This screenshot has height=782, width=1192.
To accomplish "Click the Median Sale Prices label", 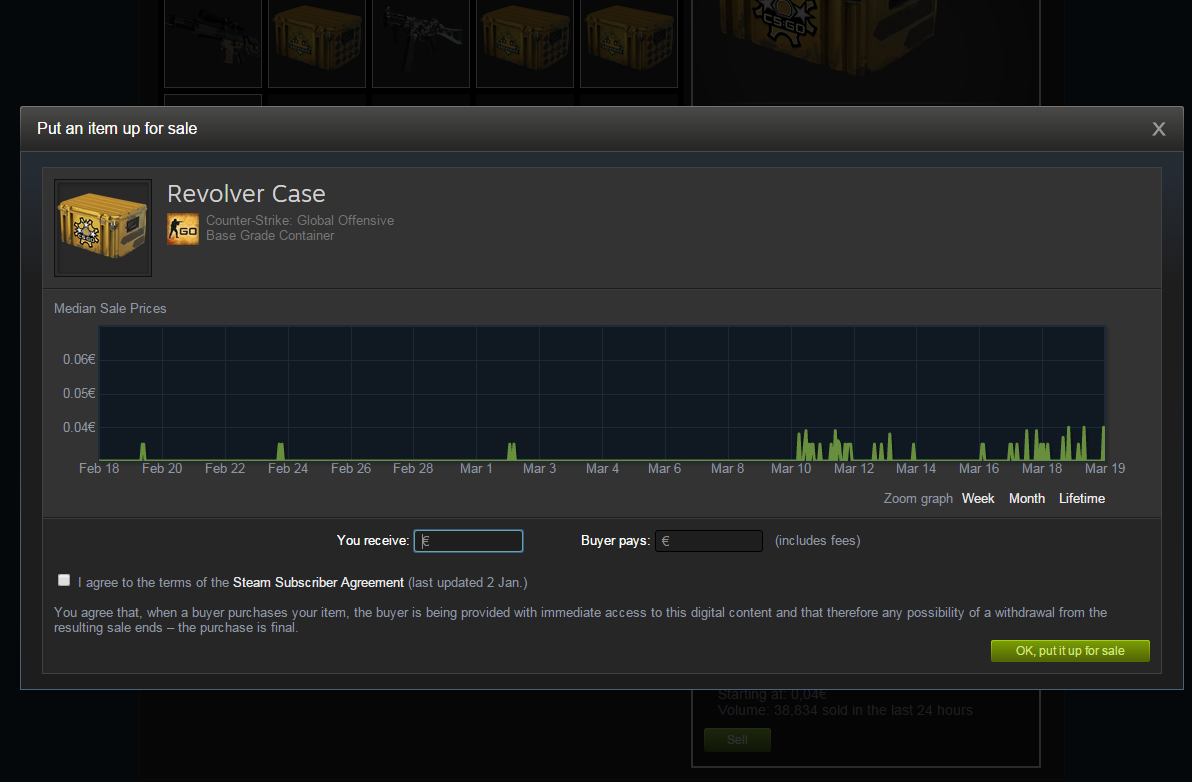I will point(110,309).
